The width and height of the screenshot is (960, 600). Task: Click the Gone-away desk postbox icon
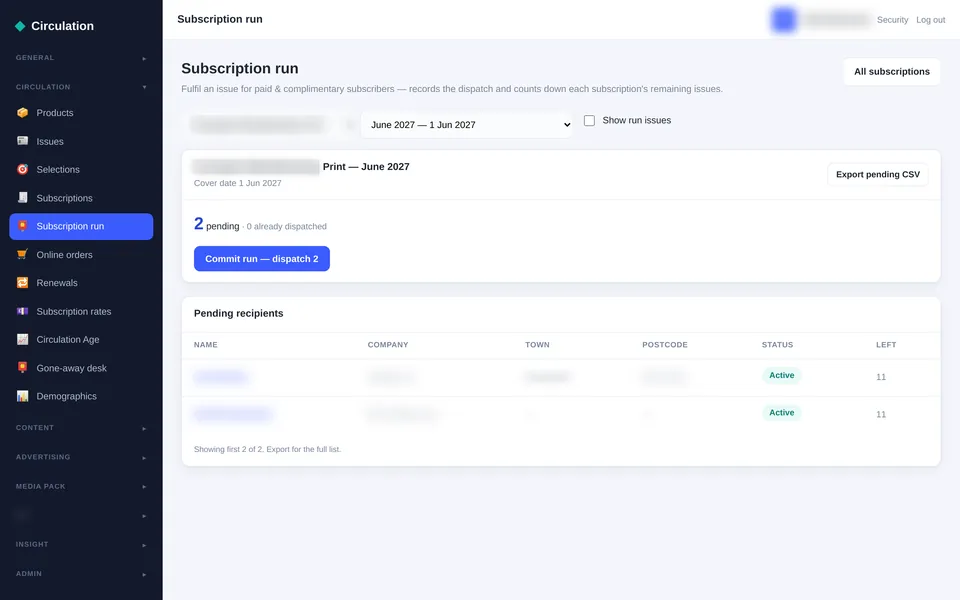click(23, 367)
